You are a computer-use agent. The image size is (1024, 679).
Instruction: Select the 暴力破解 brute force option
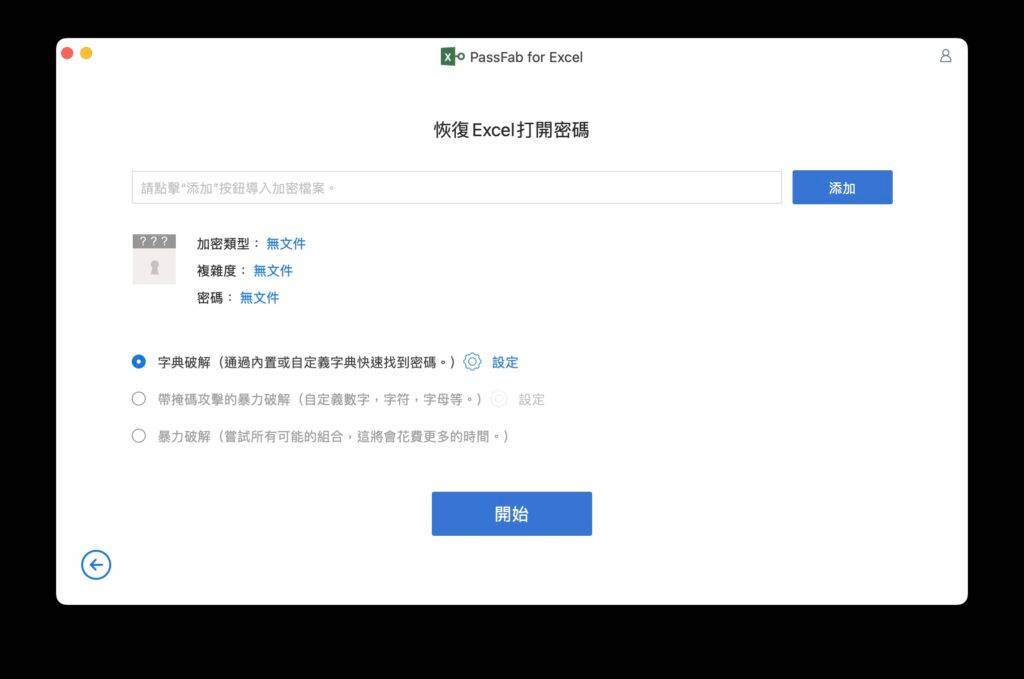click(x=138, y=436)
